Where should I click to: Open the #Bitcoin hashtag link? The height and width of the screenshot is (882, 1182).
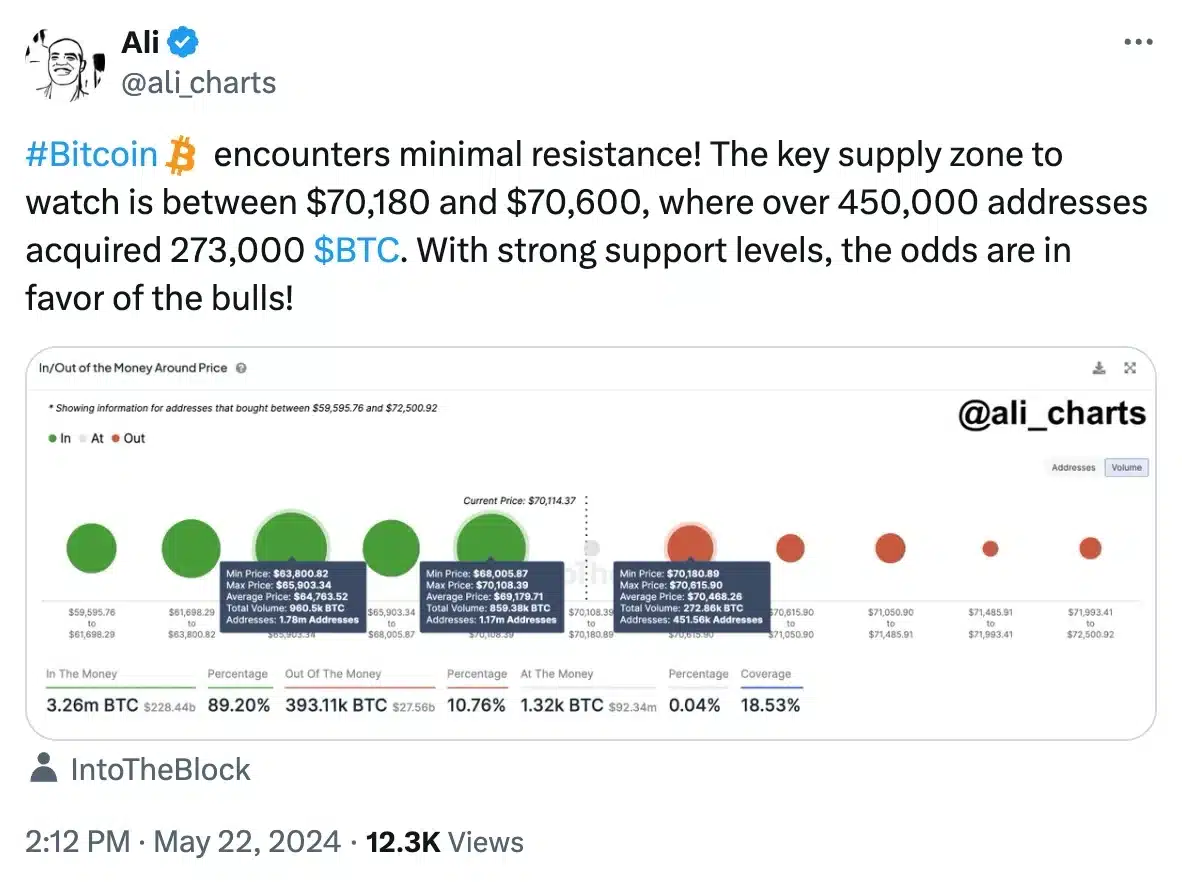click(x=91, y=156)
